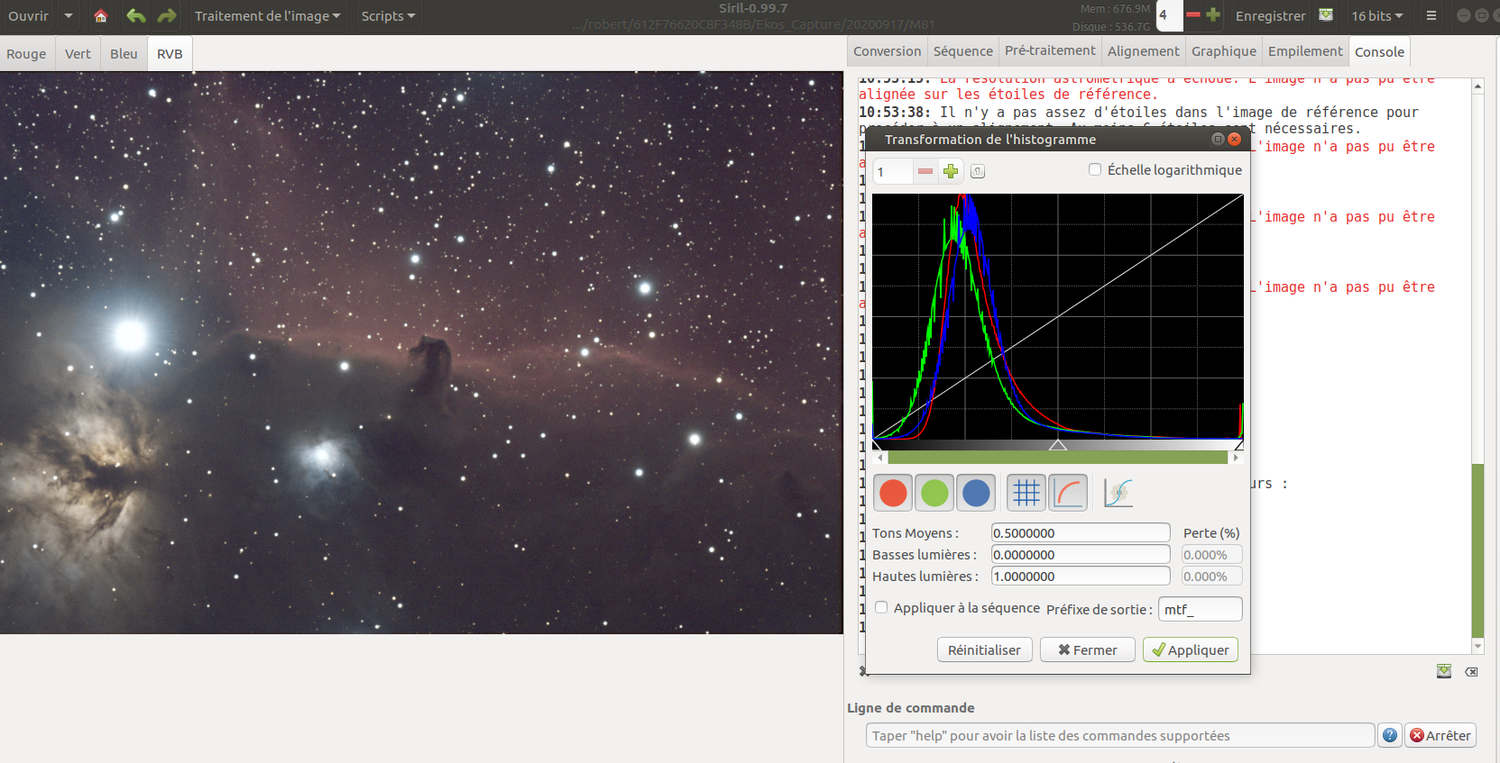
Task: Toggle red channel display in histogram
Action: [892, 492]
